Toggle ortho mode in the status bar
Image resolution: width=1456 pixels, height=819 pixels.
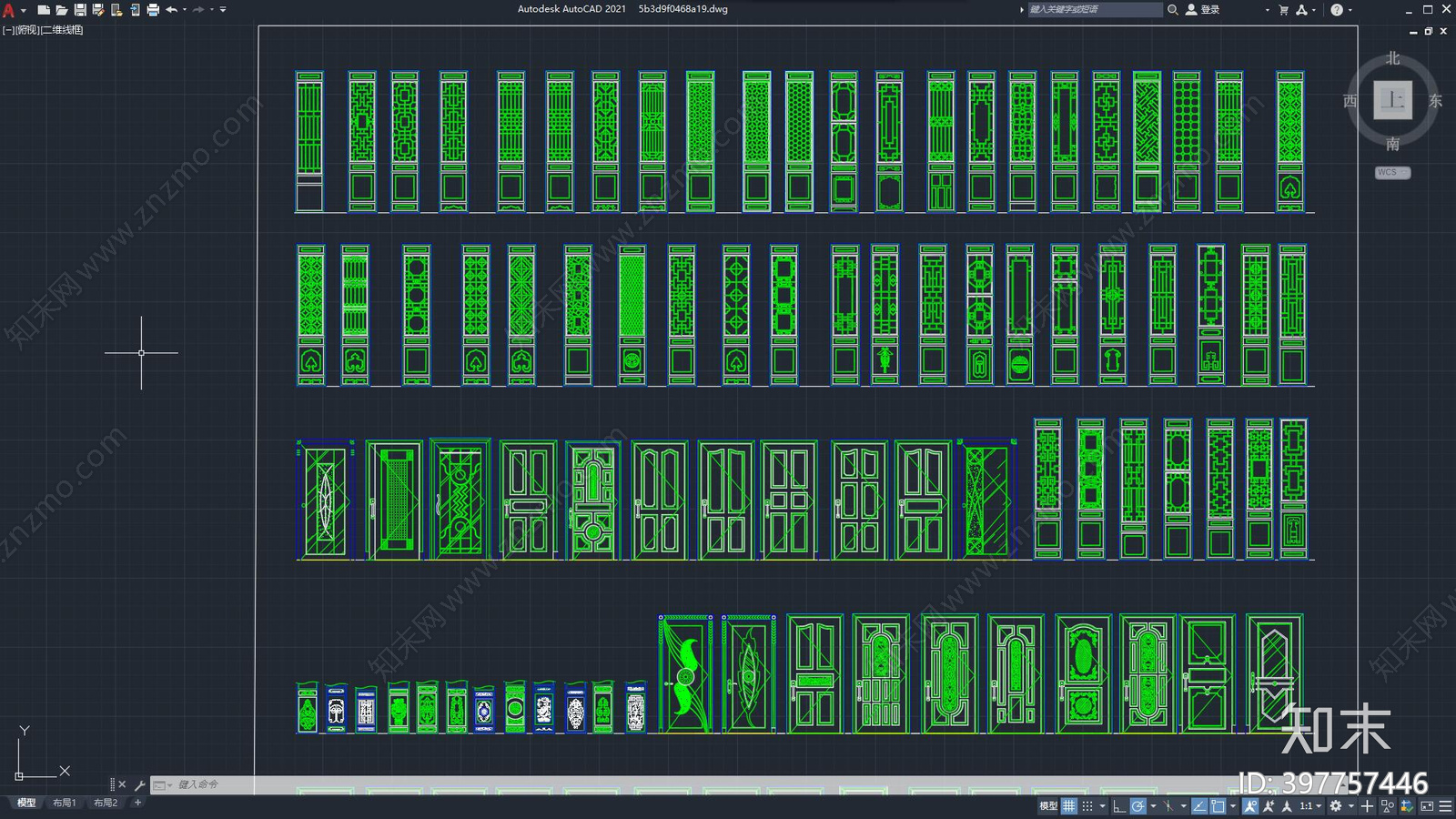click(x=1119, y=806)
